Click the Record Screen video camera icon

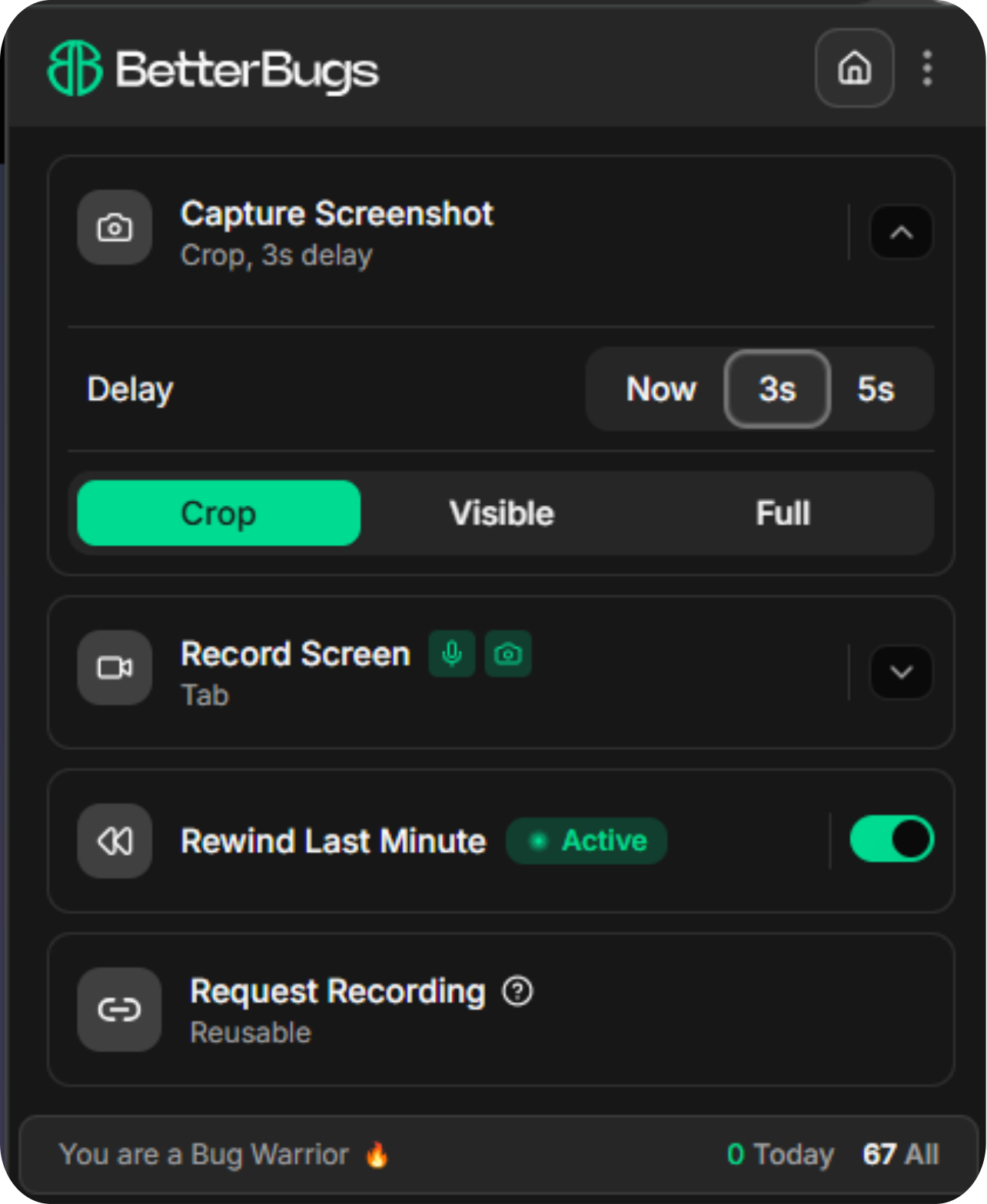click(x=115, y=667)
